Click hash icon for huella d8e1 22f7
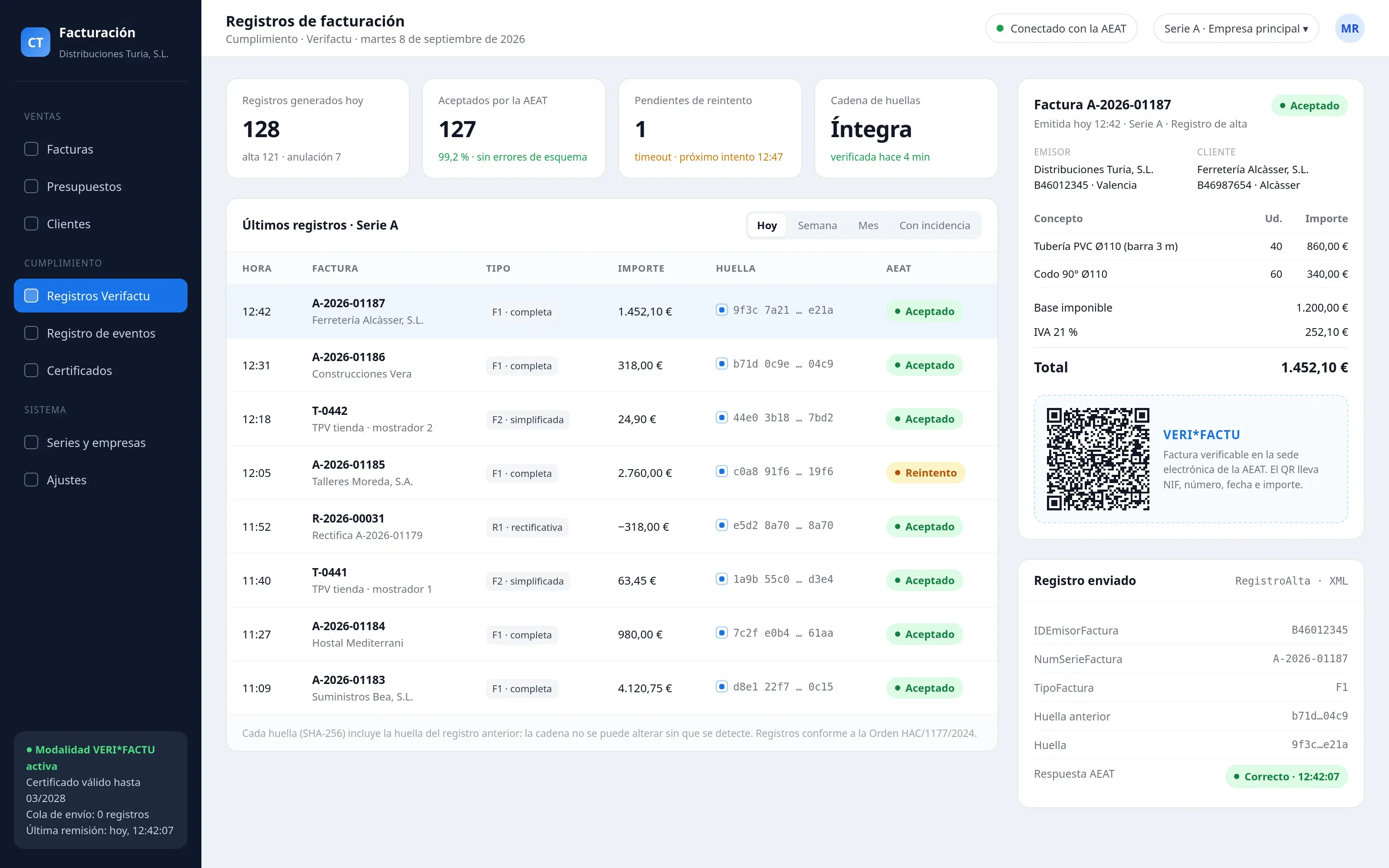The image size is (1389, 868). pos(722,687)
